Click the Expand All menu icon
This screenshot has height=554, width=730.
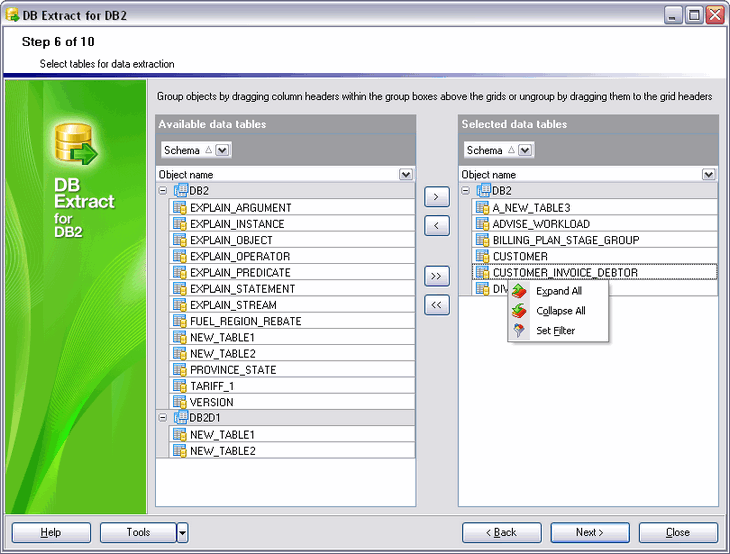pos(519,291)
